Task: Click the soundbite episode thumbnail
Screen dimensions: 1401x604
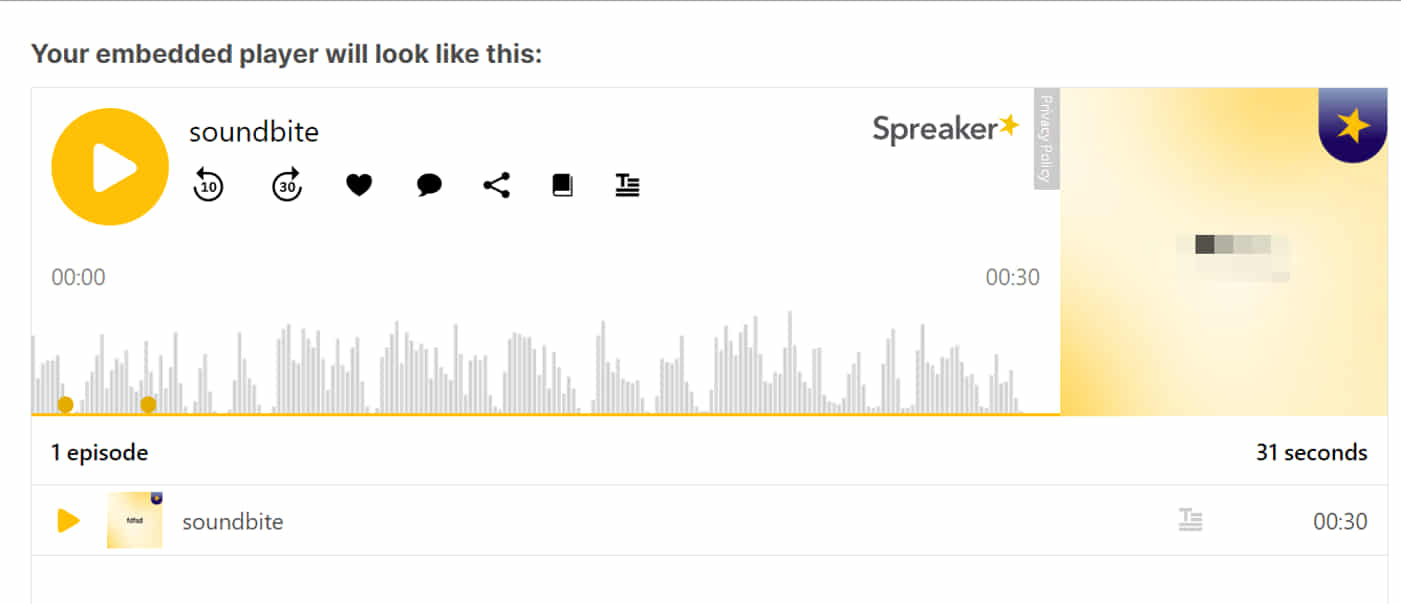Action: tap(134, 520)
